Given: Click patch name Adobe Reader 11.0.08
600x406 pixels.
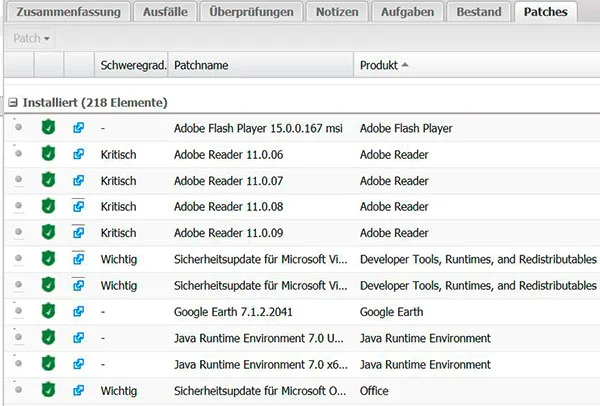Looking at the screenshot, I should point(228,207).
